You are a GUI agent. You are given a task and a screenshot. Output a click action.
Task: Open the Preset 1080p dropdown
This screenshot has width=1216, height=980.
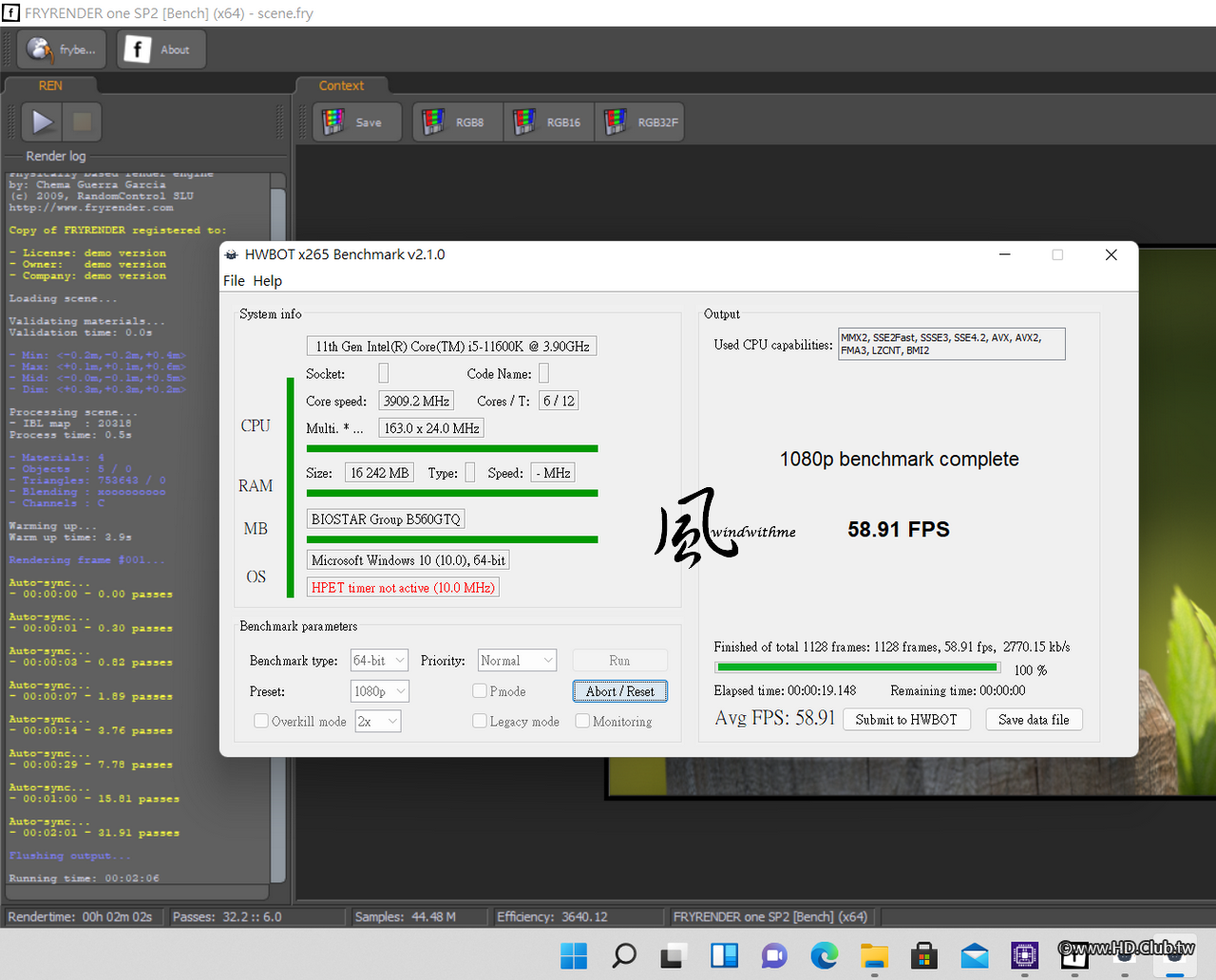click(x=379, y=691)
